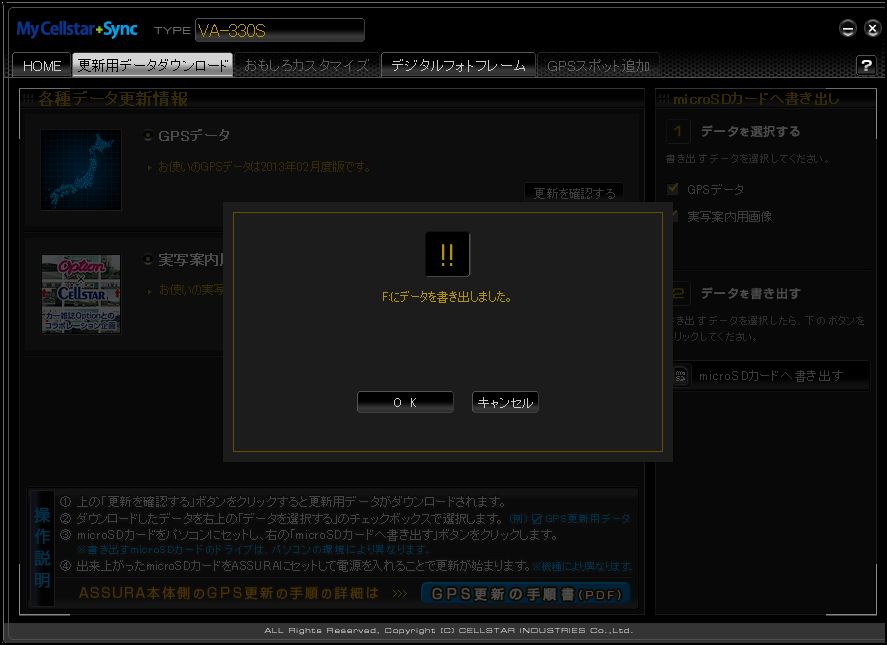The height and width of the screenshot is (645, 887).
Task: Click the 更新を確認する button for GPS data
Action: tap(574, 193)
